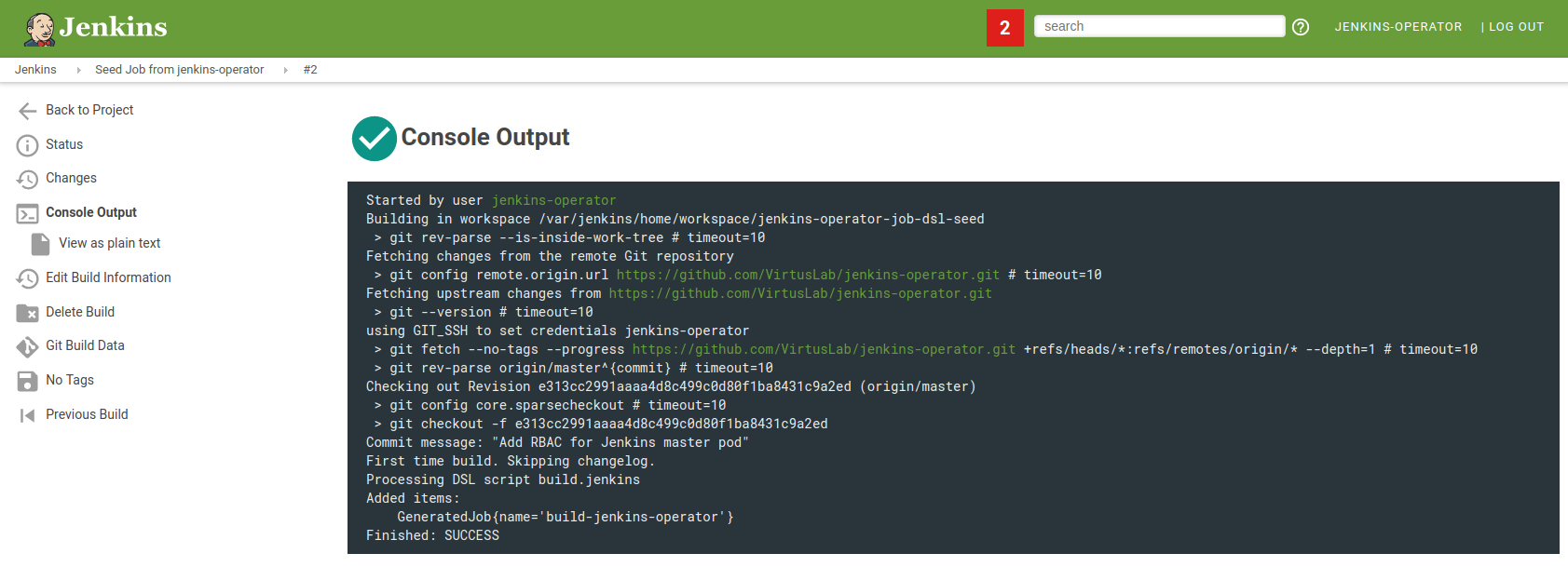Click the jenkins-operator user link in console

pyautogui.click(x=553, y=200)
